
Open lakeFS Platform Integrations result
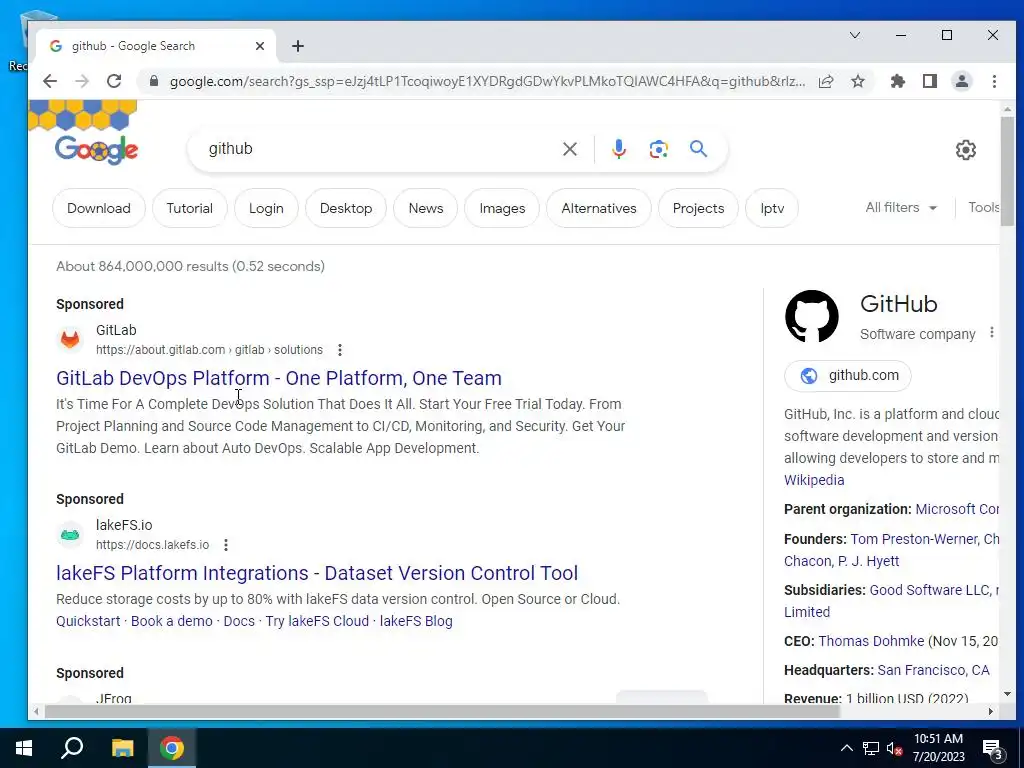317,573
